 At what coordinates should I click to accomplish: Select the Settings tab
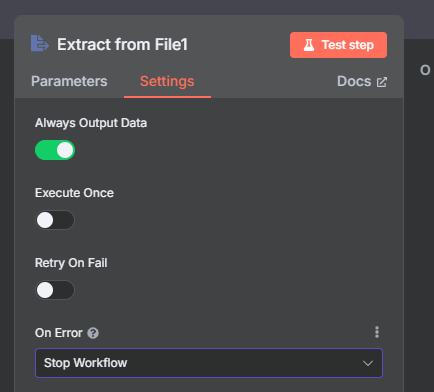pyautogui.click(x=167, y=81)
